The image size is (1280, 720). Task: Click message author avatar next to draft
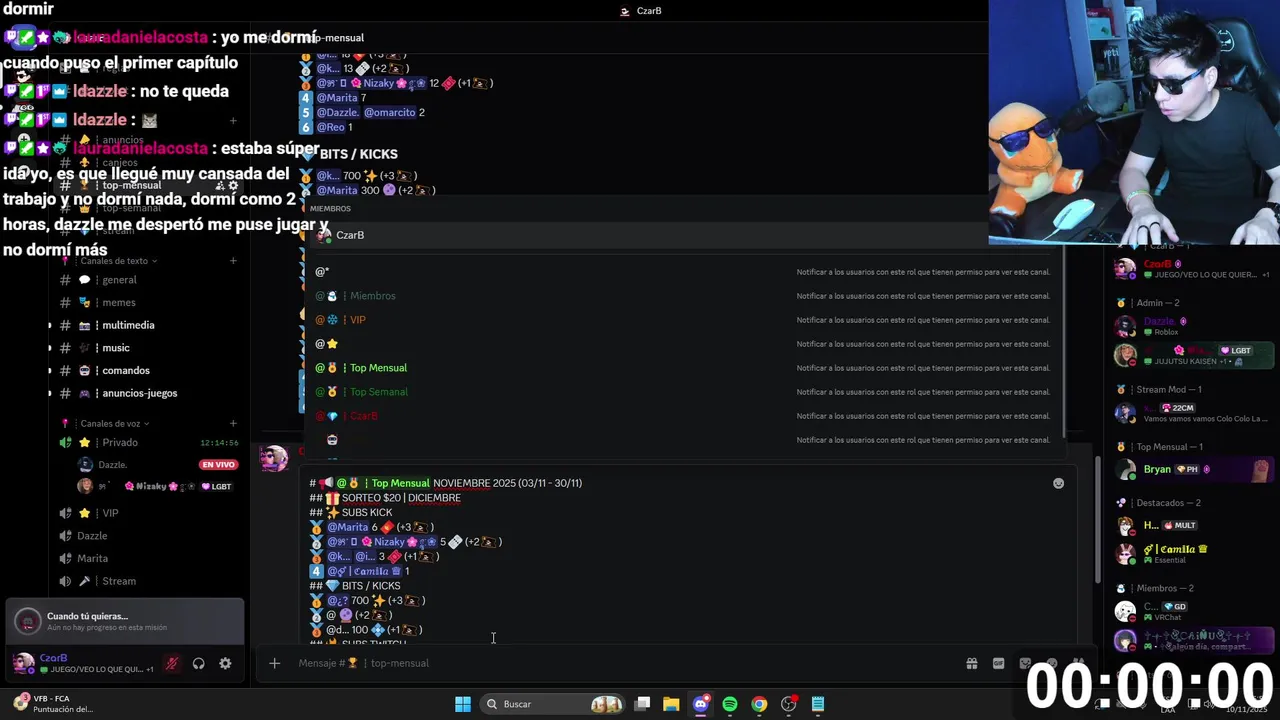pos(273,459)
